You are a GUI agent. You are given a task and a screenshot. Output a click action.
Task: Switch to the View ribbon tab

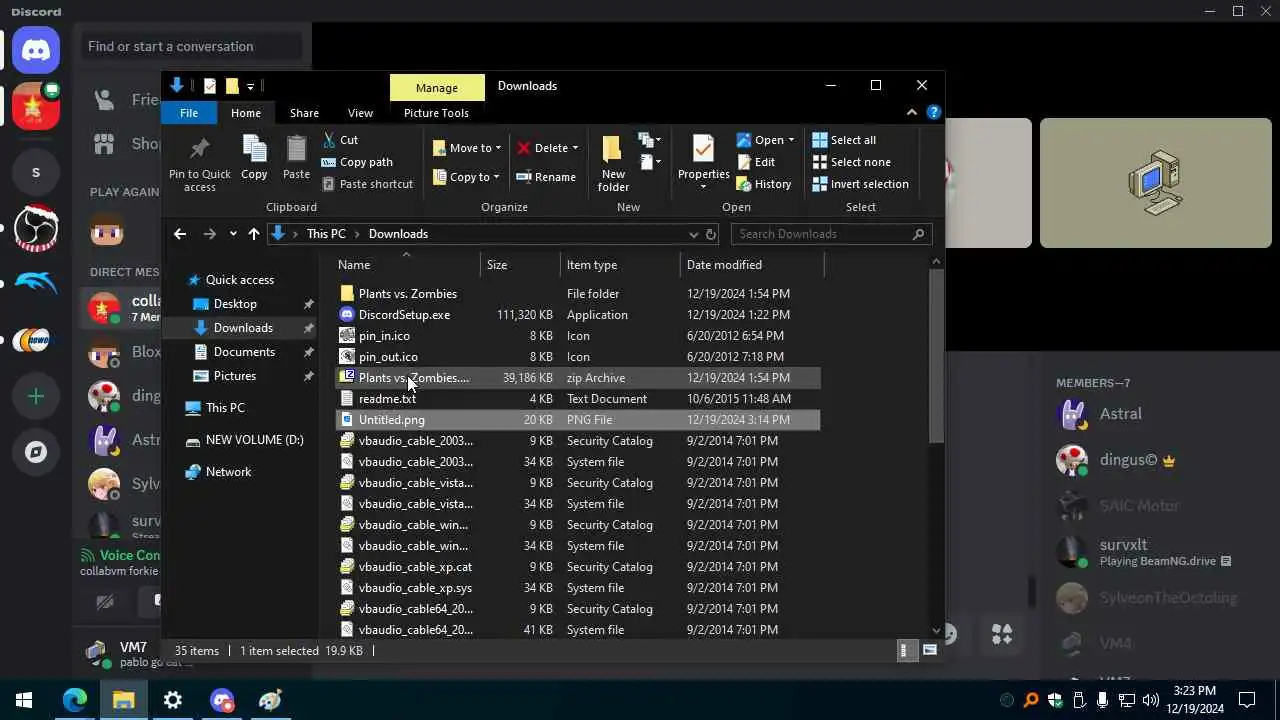(360, 113)
